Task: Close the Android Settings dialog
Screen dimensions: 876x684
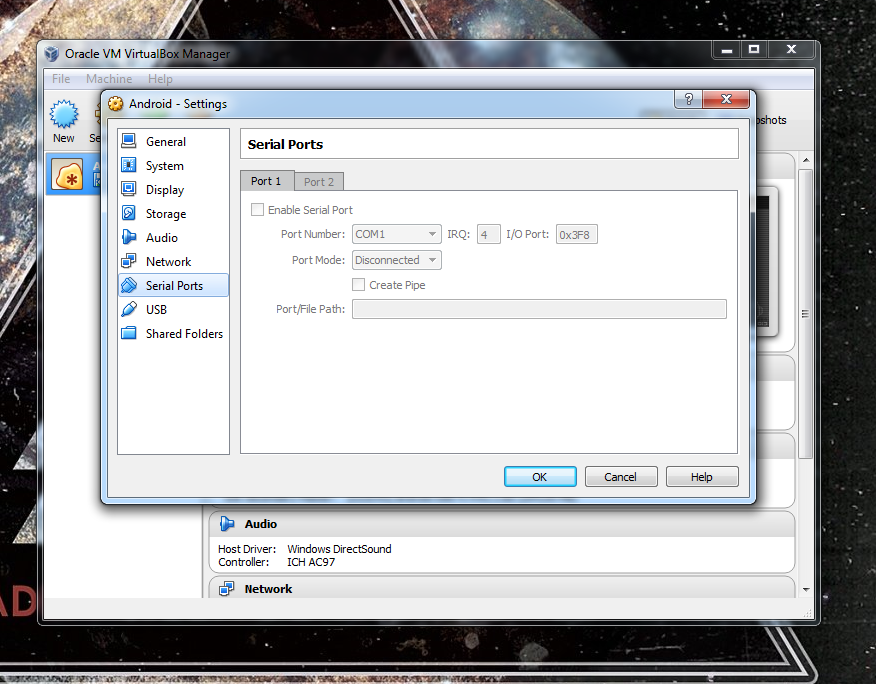Action: [x=726, y=99]
